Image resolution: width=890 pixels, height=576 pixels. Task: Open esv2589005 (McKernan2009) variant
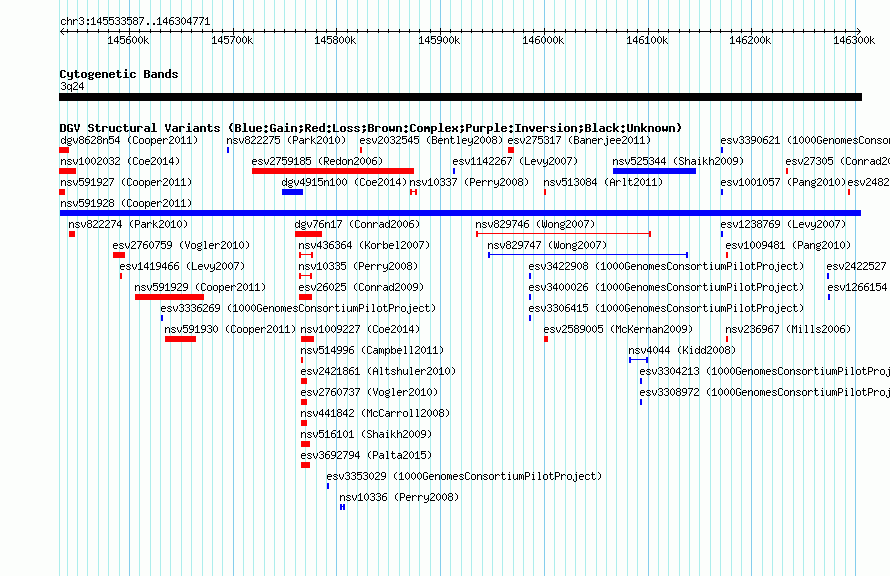618,329
